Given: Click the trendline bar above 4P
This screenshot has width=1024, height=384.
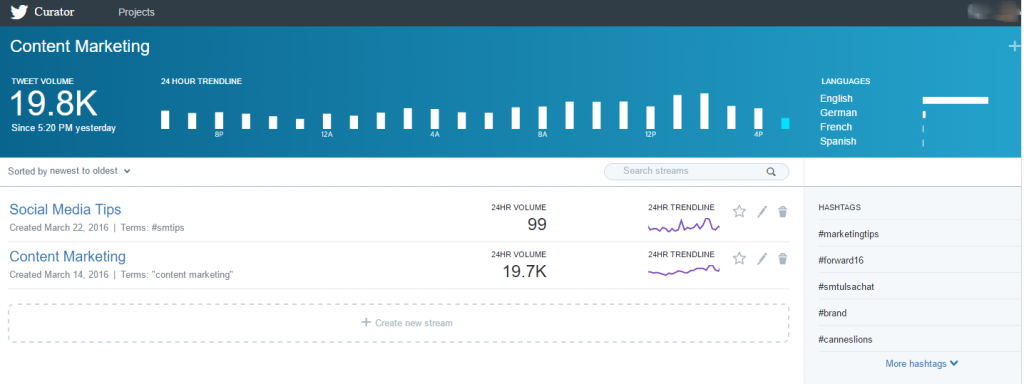Looking at the screenshot, I should [758, 118].
